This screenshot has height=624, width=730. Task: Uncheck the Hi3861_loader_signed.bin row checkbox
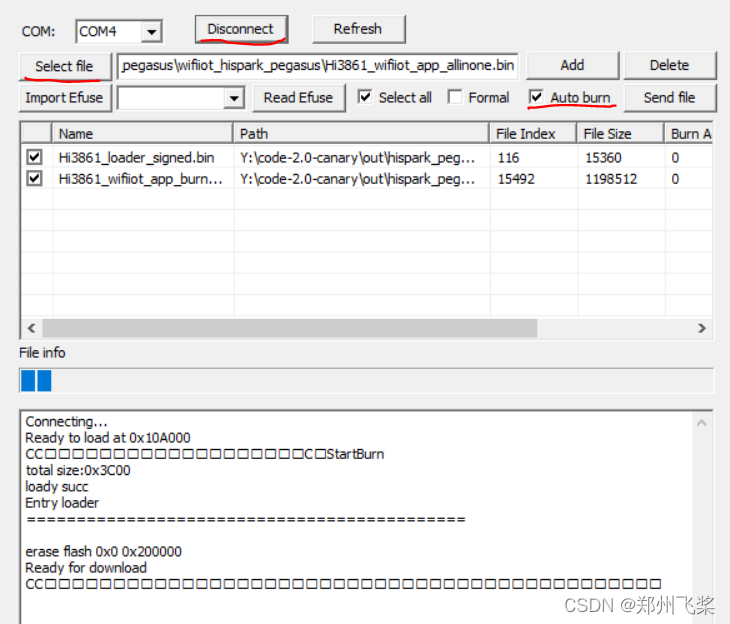tap(34, 157)
